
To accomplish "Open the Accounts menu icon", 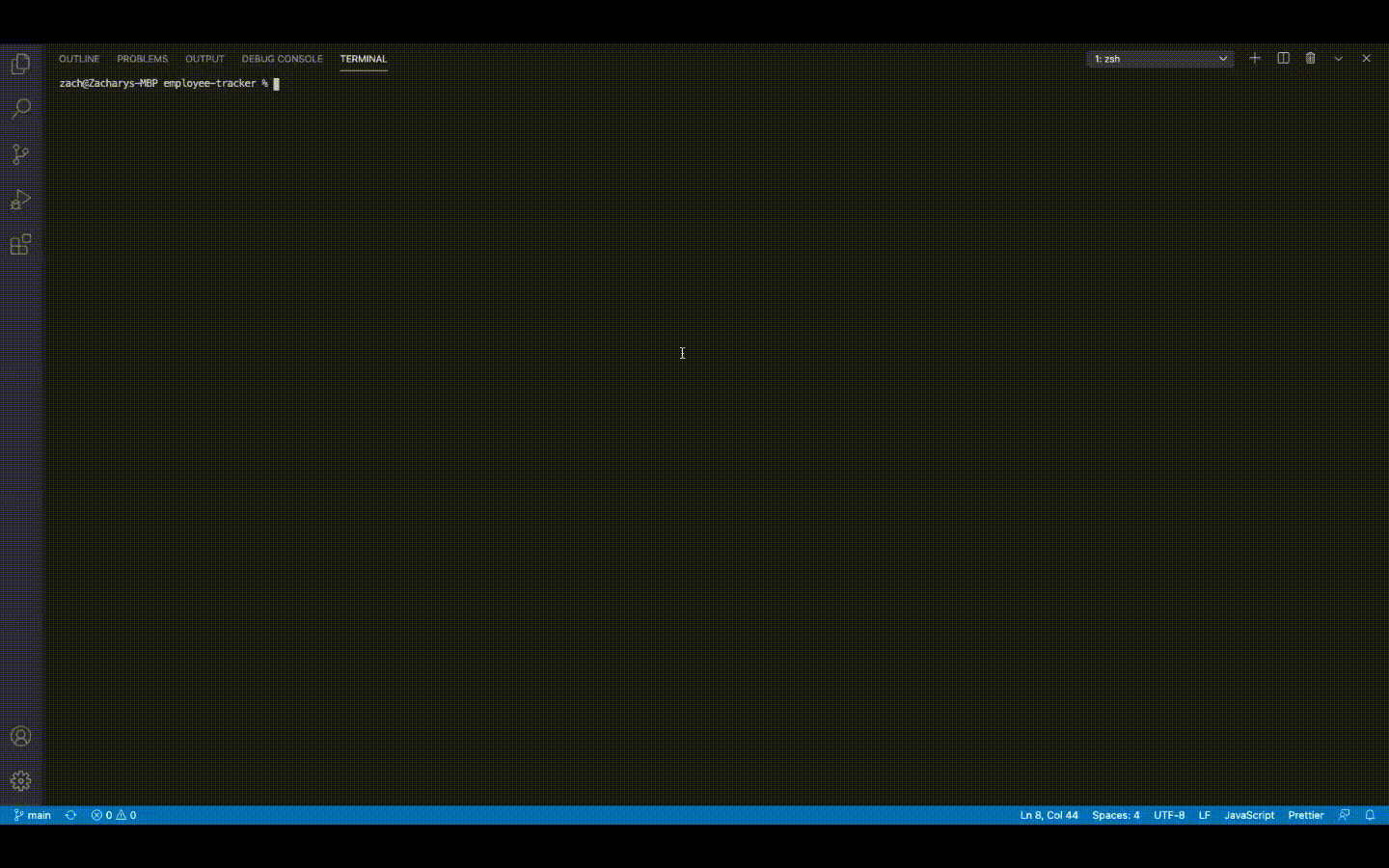I will pos(20,737).
